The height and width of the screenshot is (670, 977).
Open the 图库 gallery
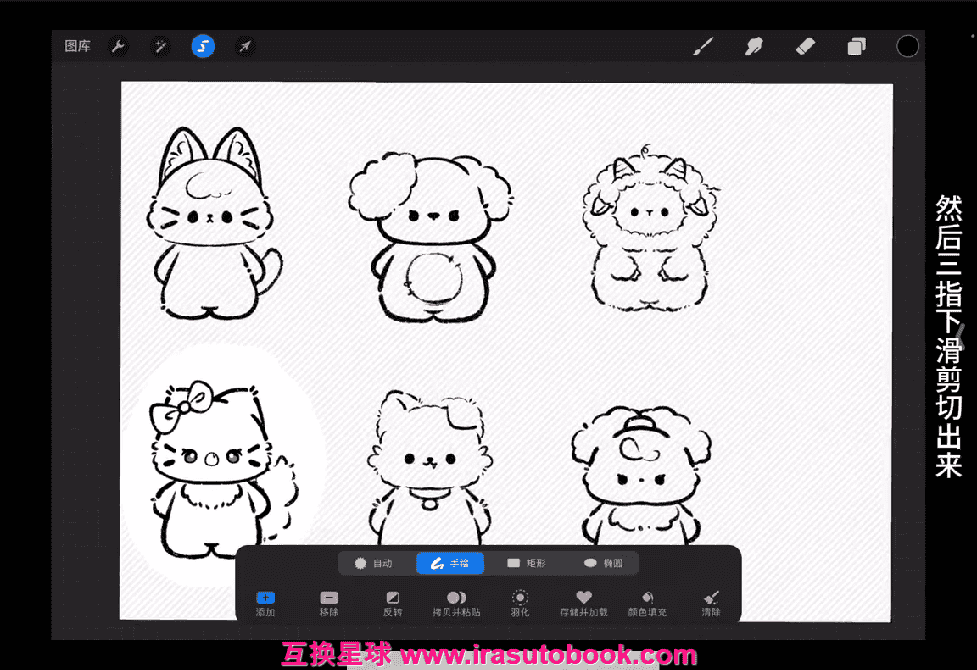77,46
